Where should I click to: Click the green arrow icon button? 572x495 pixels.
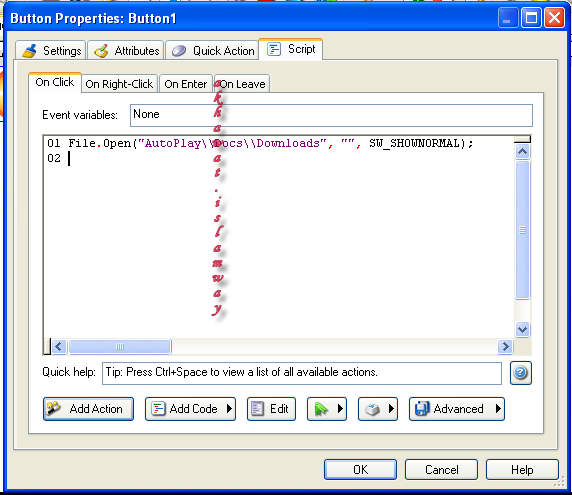[321, 409]
